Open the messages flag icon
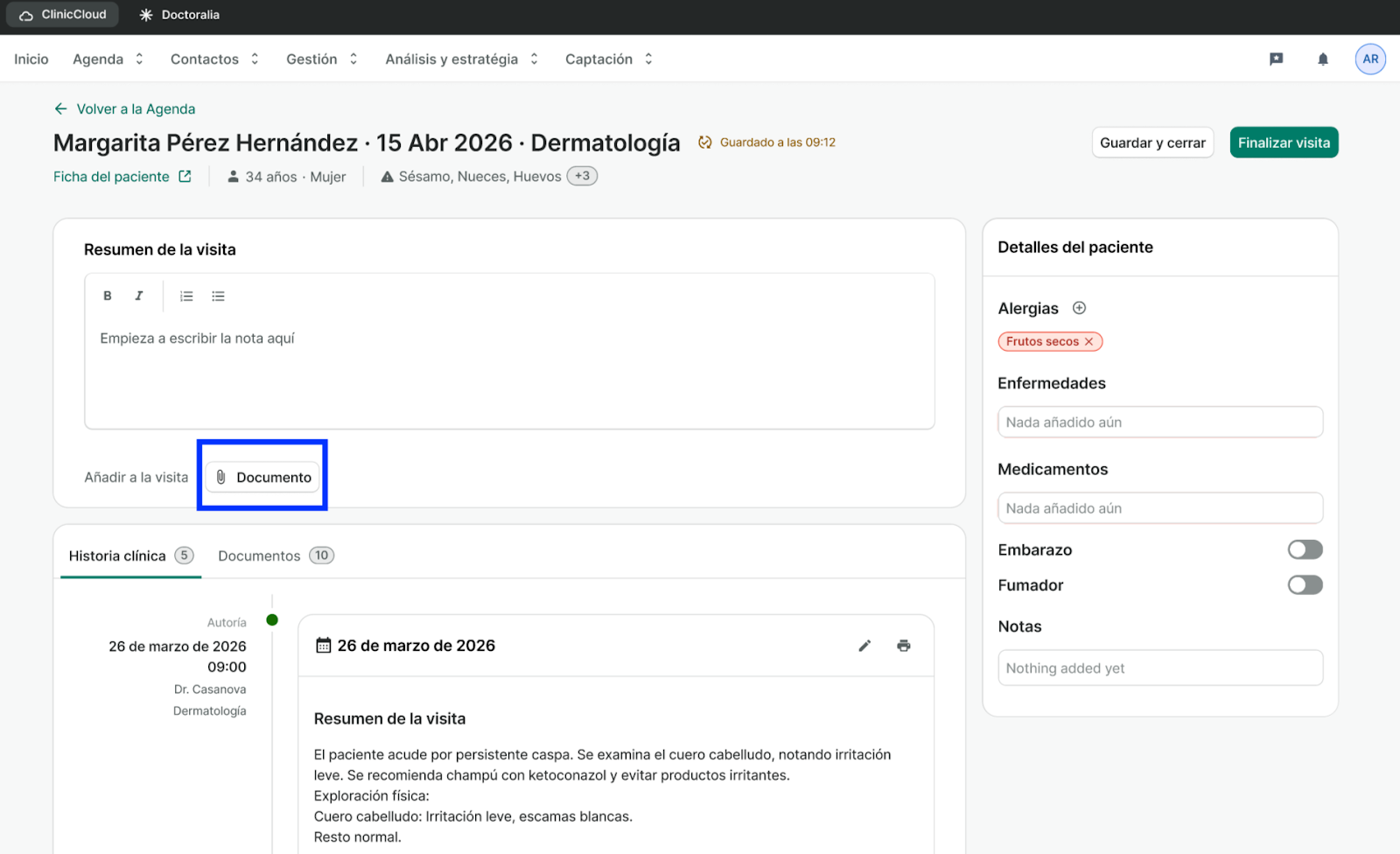The height and width of the screenshot is (854, 1400). coord(1277,59)
